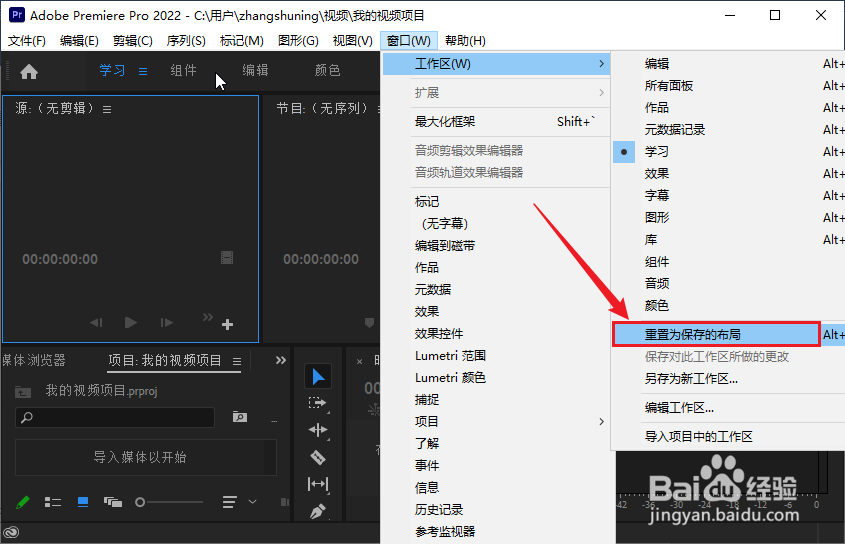Open the 序列(S) menu
Viewport: 845px width, 544px height.
186,41
